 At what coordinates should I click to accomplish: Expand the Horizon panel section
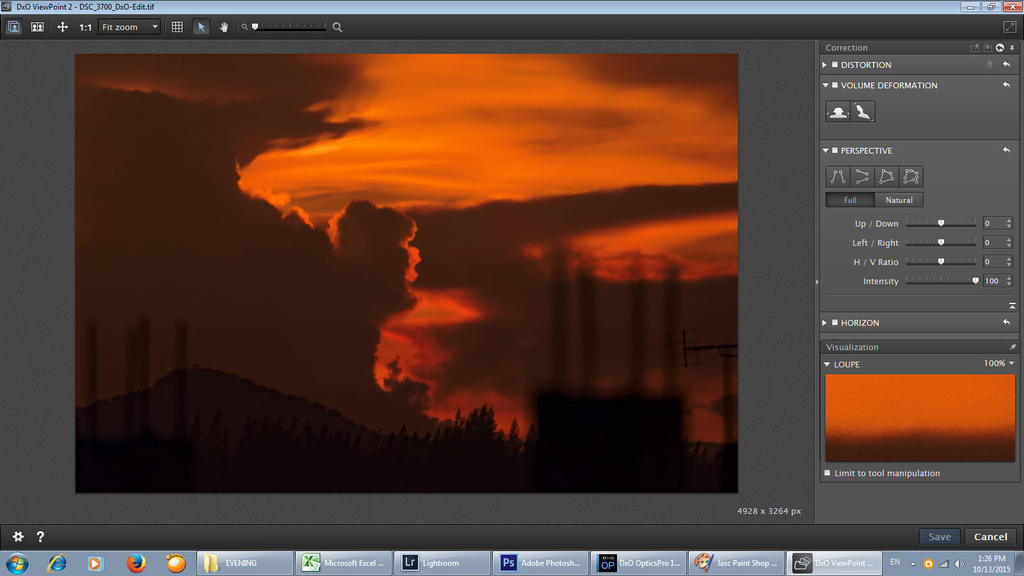tap(825, 323)
